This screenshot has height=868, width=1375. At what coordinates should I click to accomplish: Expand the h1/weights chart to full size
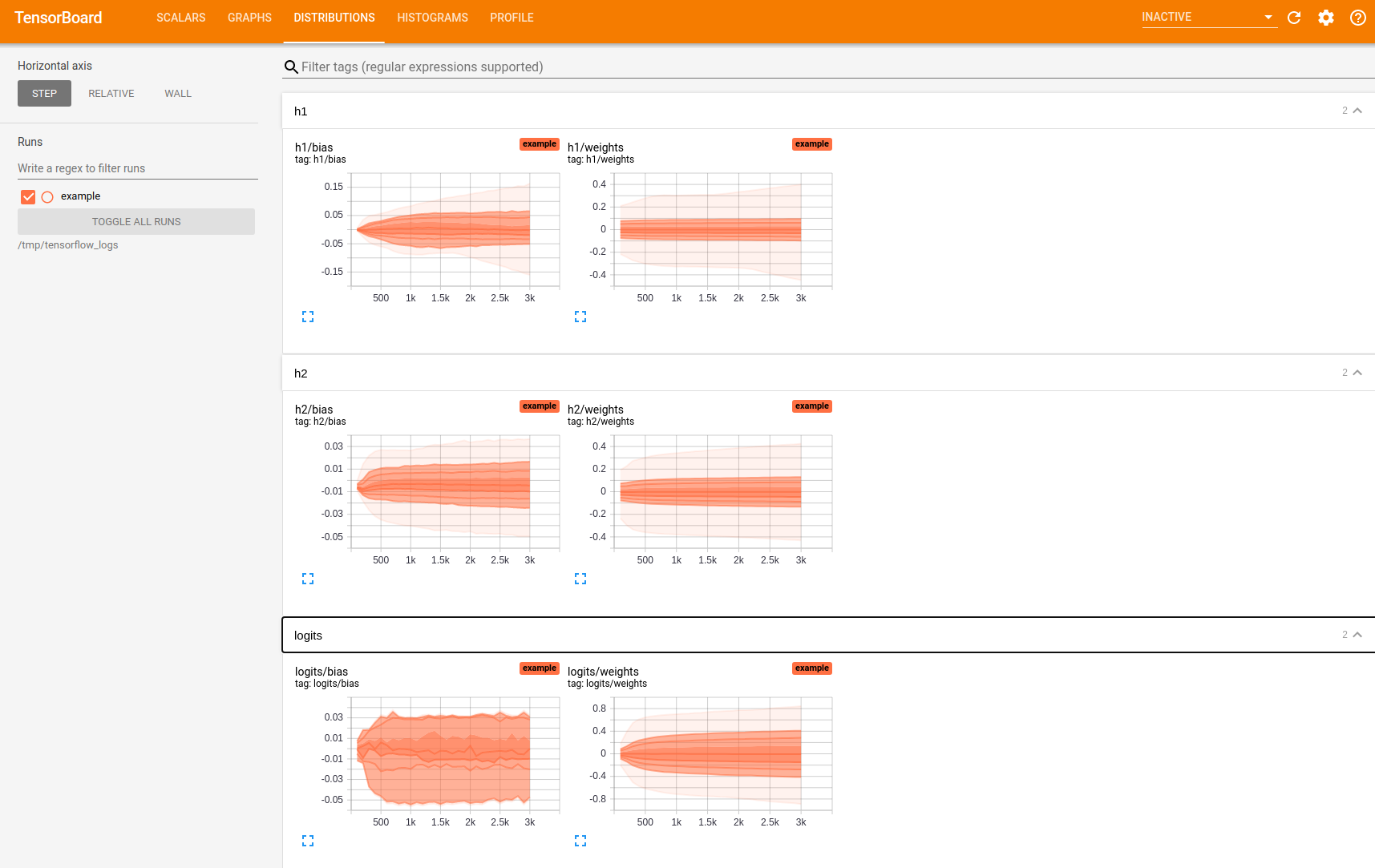tap(580, 317)
